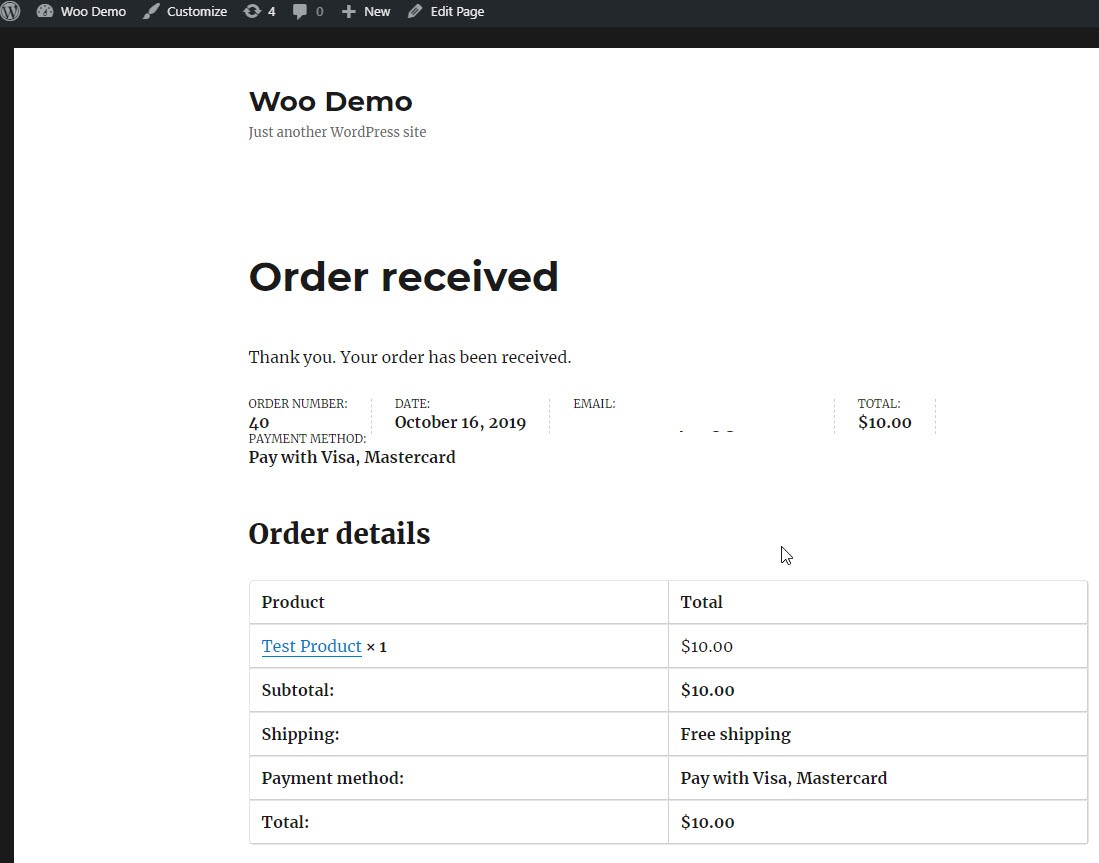Click the comments speech bubble icon
The height and width of the screenshot is (863, 1099).
pyautogui.click(x=299, y=11)
